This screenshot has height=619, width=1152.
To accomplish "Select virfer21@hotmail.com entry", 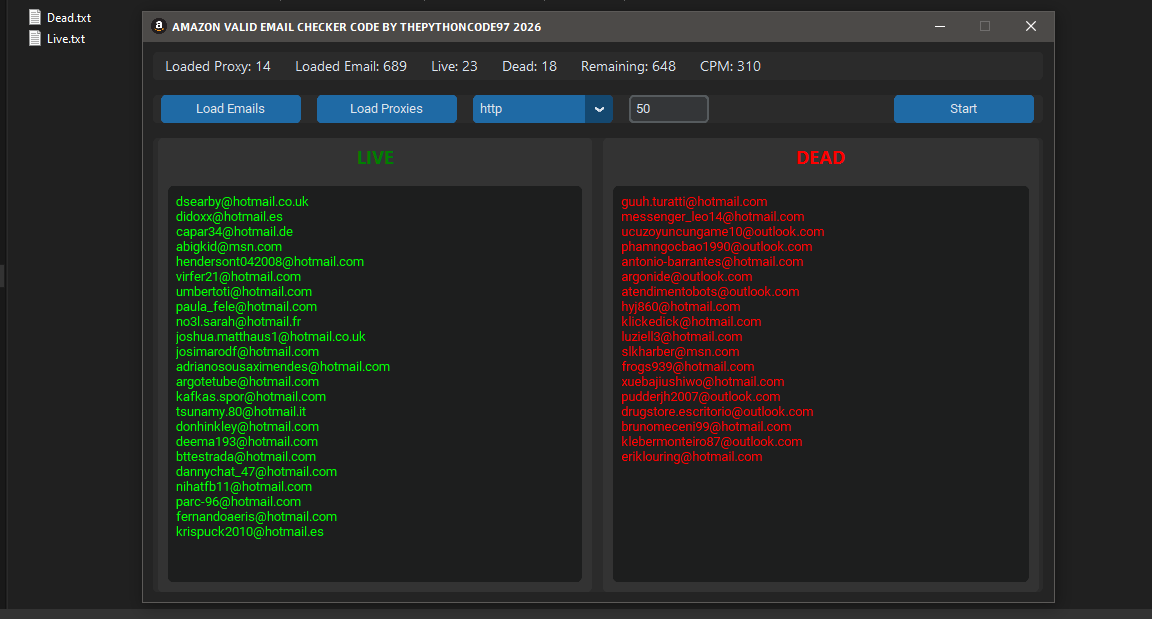I will click(238, 277).
